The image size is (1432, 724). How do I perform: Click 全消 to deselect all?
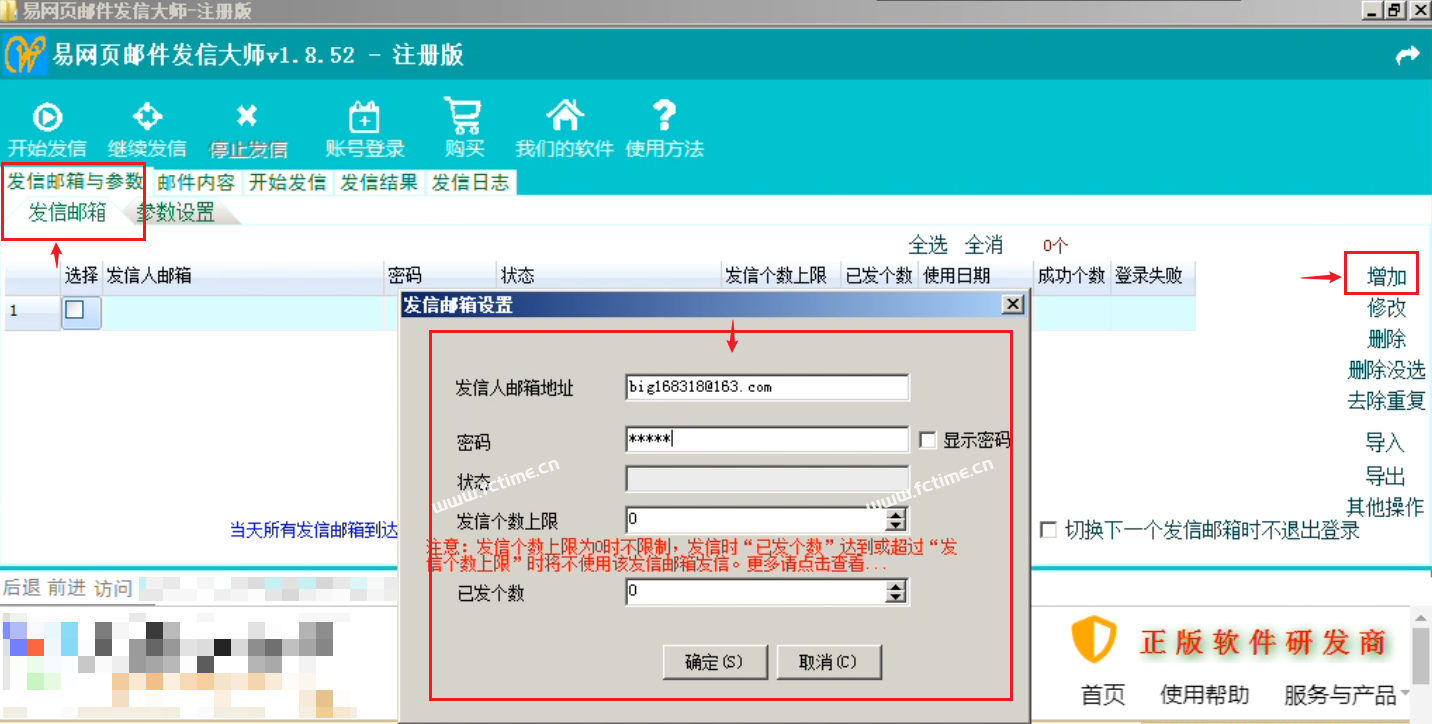(x=984, y=245)
